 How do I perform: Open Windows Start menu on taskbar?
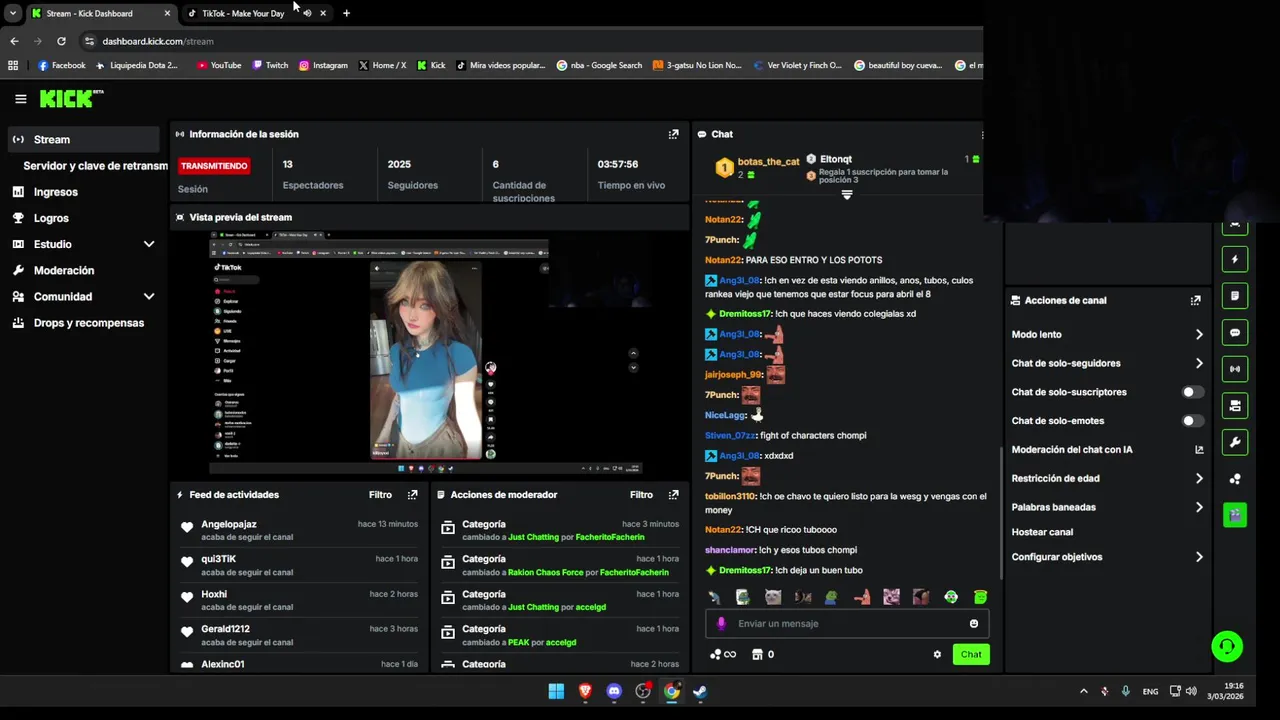(x=556, y=691)
